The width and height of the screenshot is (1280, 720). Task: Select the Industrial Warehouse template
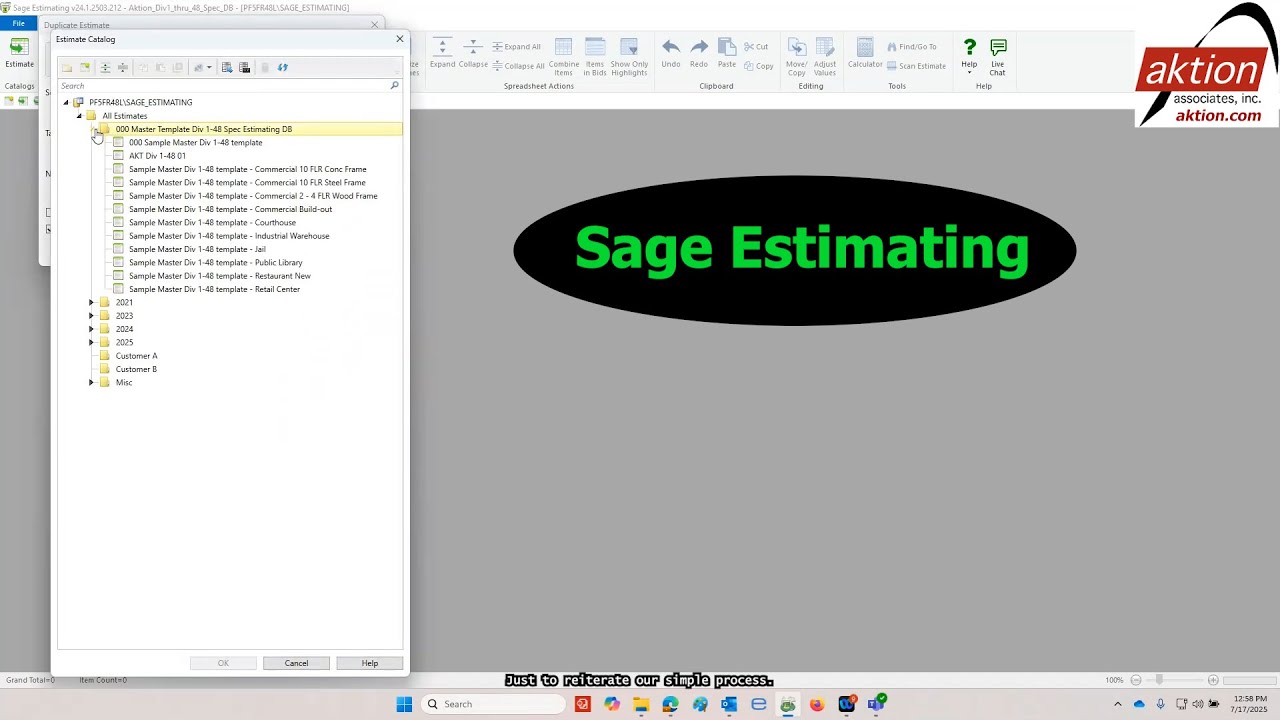[x=229, y=236]
